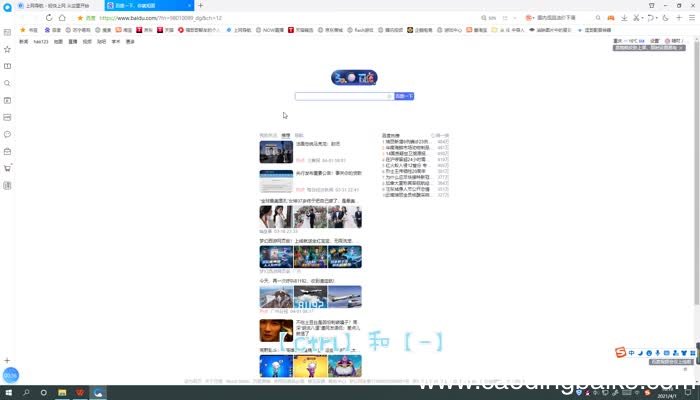Close the gray tooltip at the page's top right
The width and height of the screenshot is (700, 400).
click(681, 48)
